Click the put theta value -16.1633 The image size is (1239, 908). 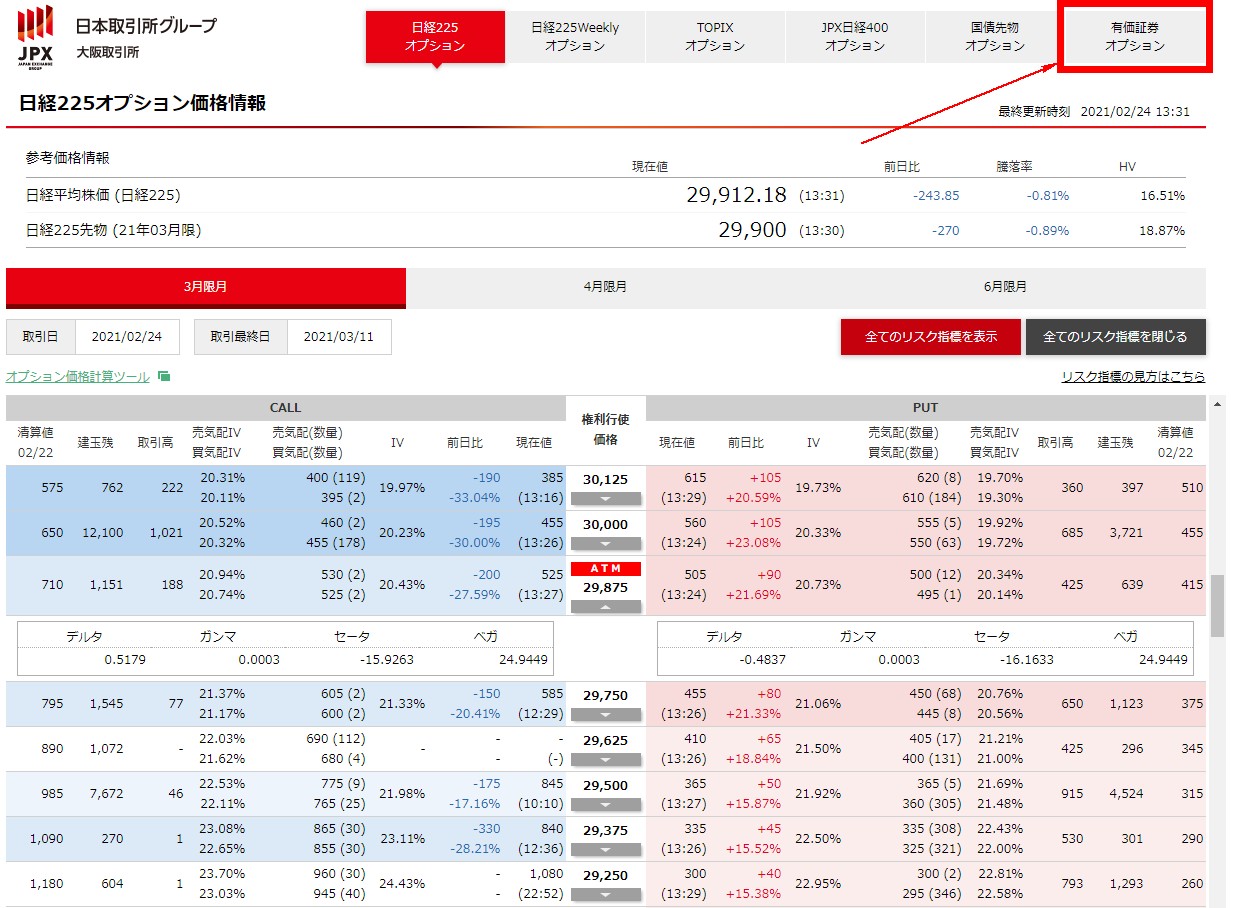[x=1027, y=660]
